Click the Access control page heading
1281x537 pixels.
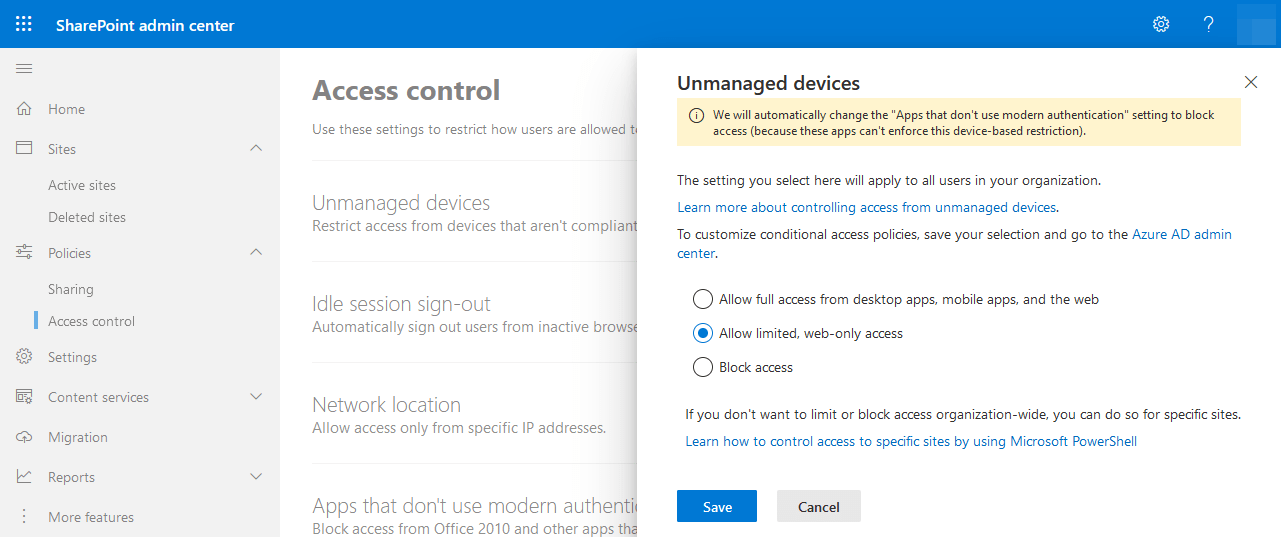point(406,90)
